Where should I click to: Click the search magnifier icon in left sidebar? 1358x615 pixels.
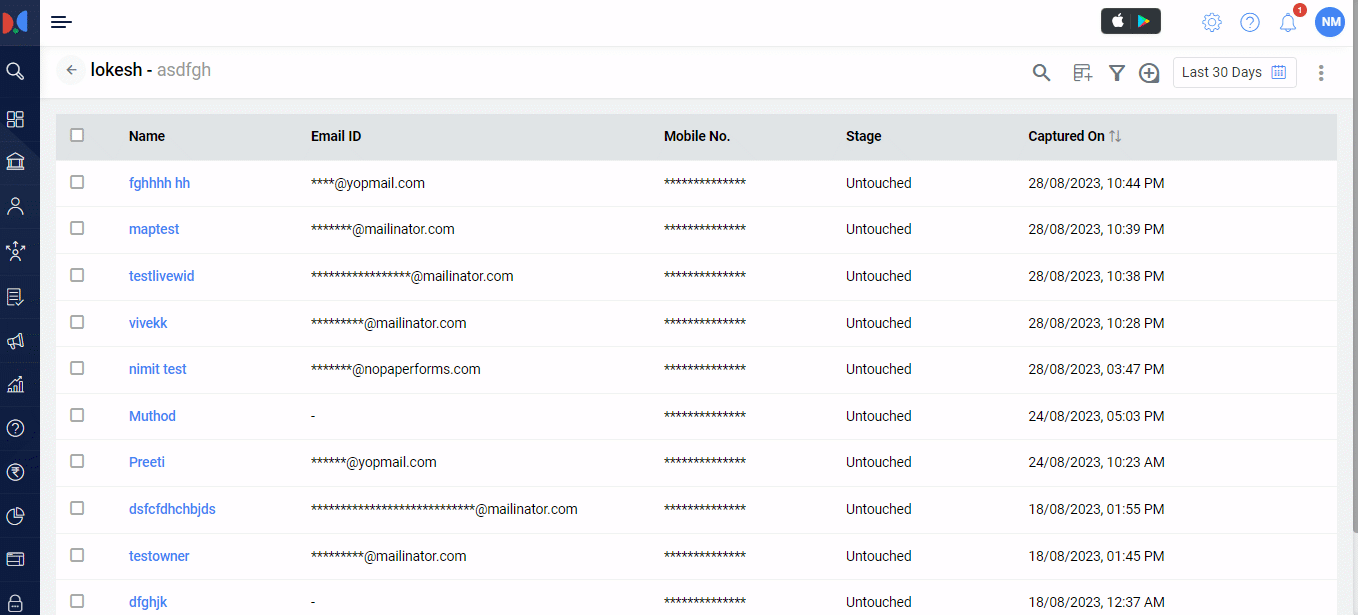click(x=15, y=71)
